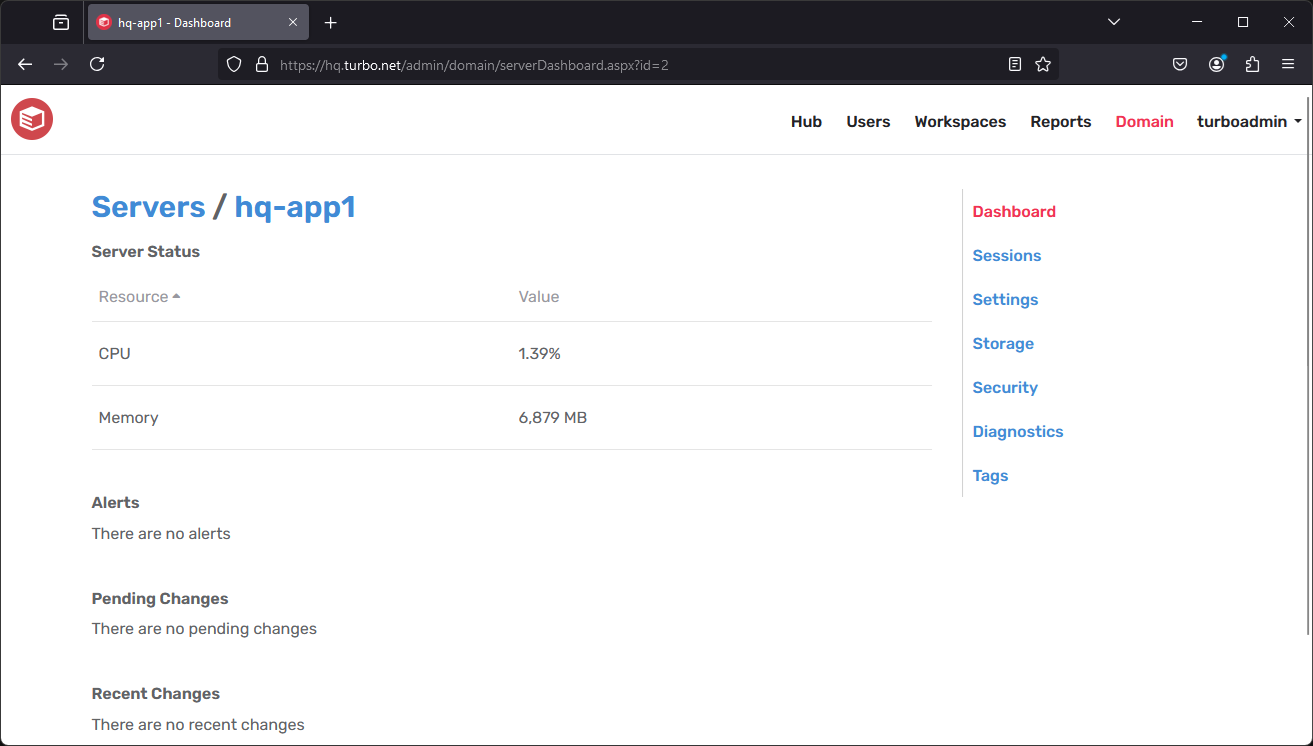Viewport: 1313px width, 746px height.
Task: Open the Reports section
Action: pyautogui.click(x=1060, y=121)
